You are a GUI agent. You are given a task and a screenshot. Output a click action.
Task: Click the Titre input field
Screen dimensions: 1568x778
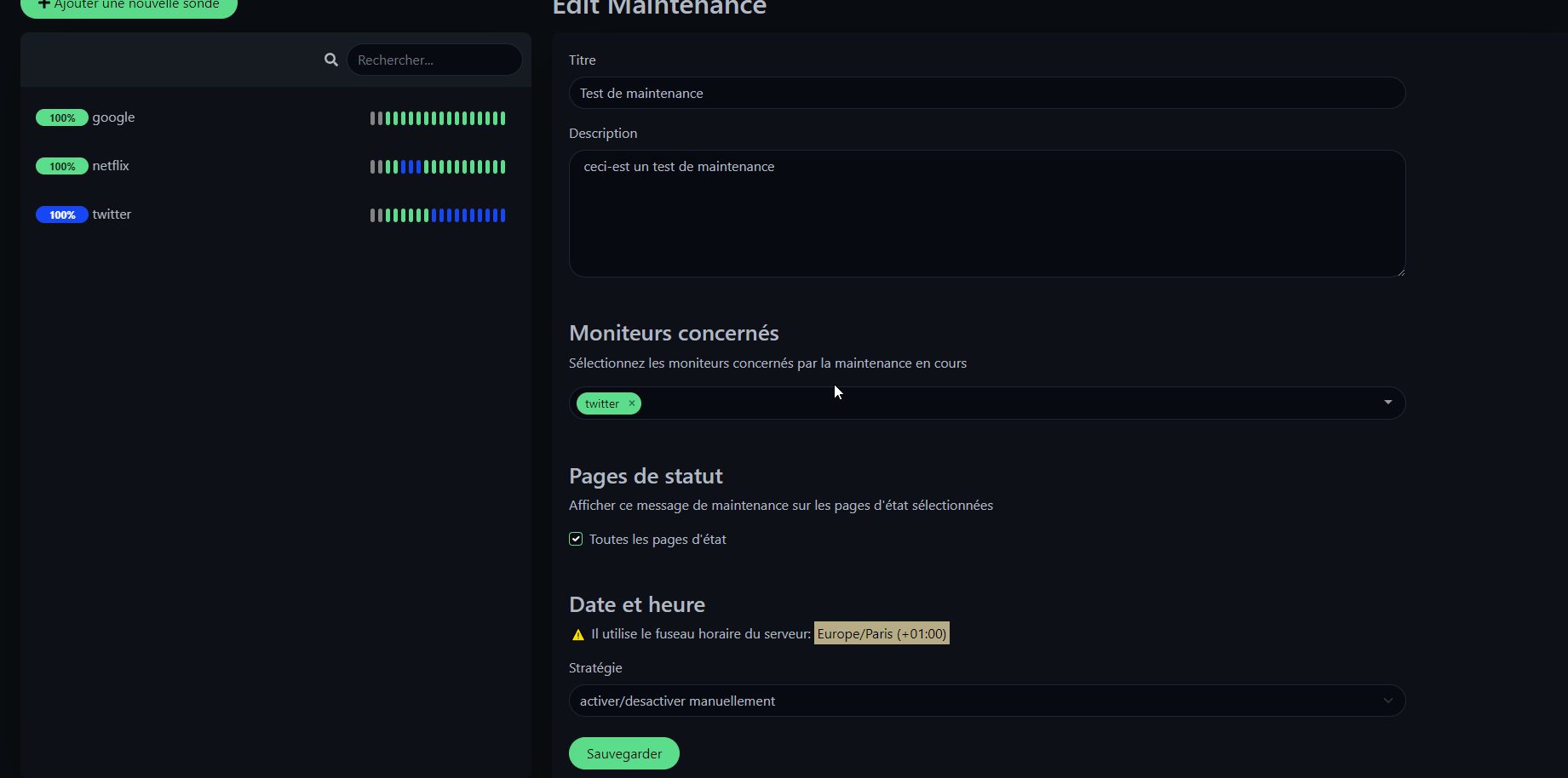tap(987, 93)
